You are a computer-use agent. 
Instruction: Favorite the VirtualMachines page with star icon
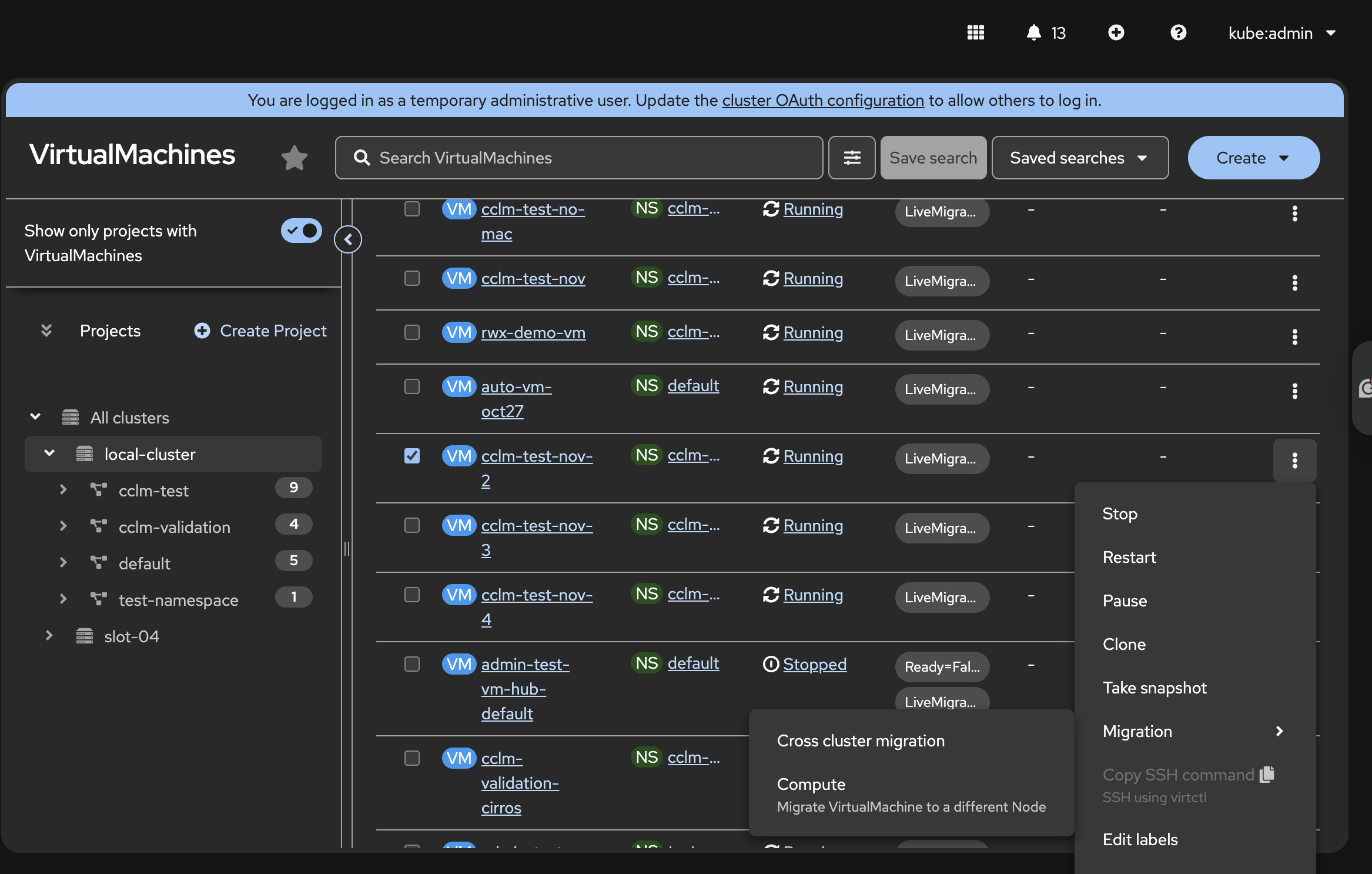(294, 158)
